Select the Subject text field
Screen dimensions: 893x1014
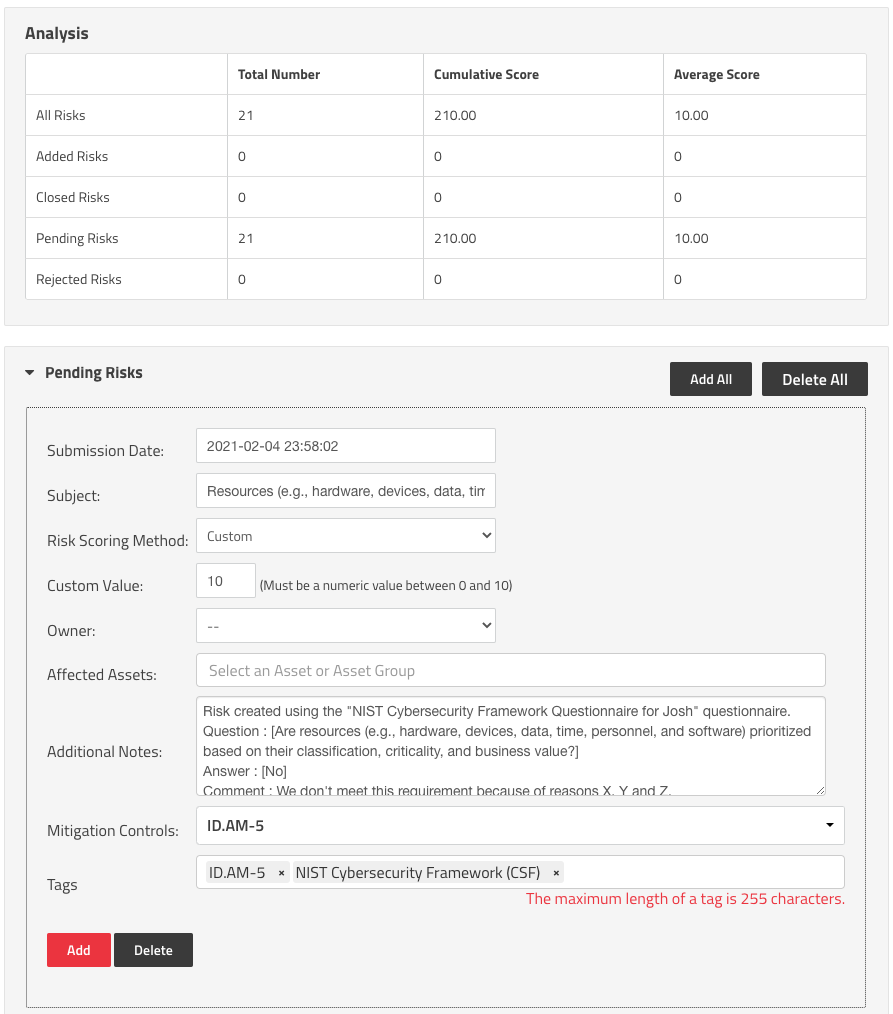coord(345,490)
